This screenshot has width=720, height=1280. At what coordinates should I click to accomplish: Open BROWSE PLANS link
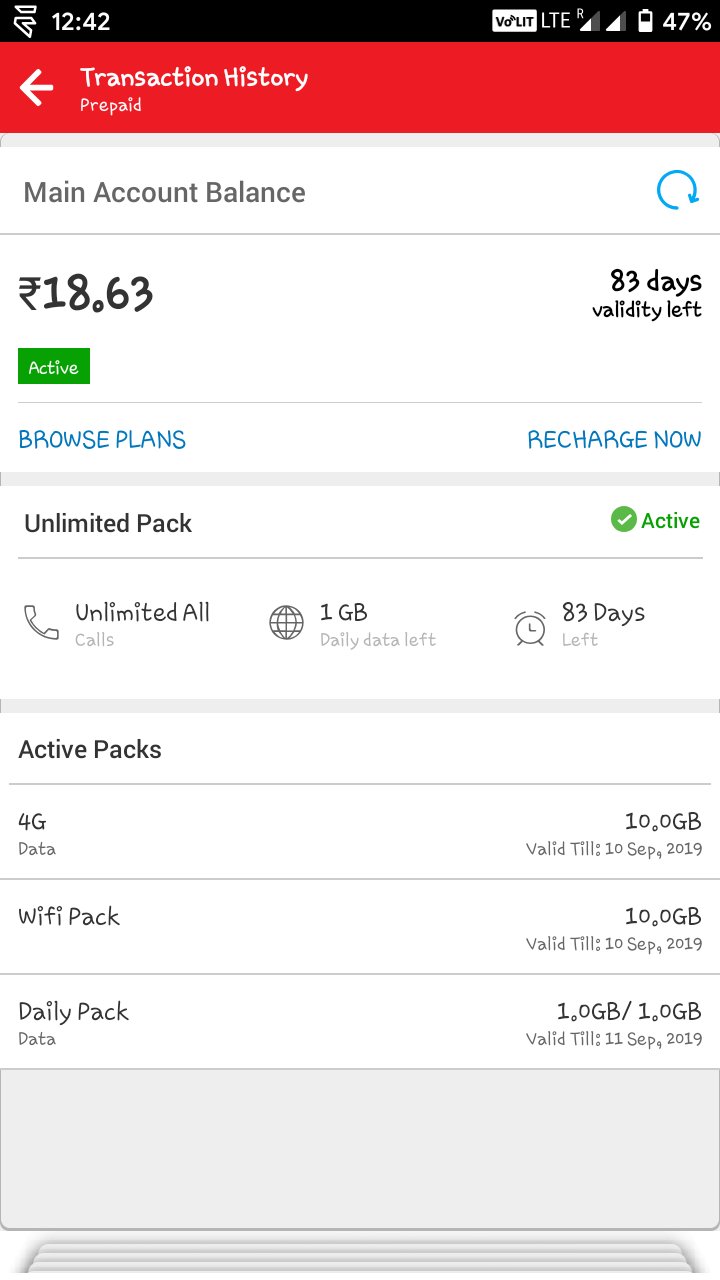[102, 439]
